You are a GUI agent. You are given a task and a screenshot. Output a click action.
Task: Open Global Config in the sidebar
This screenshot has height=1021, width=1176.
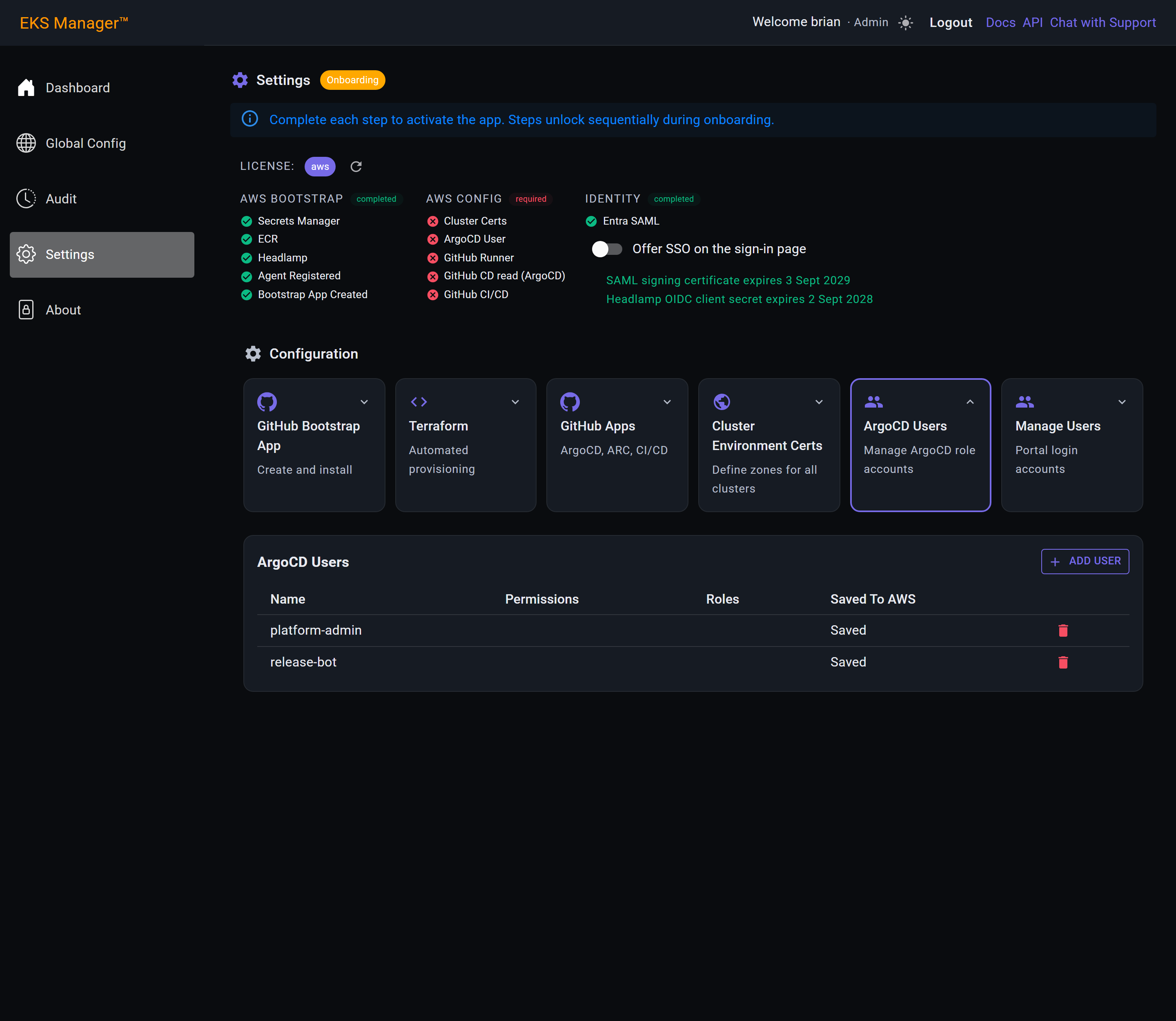click(x=102, y=143)
